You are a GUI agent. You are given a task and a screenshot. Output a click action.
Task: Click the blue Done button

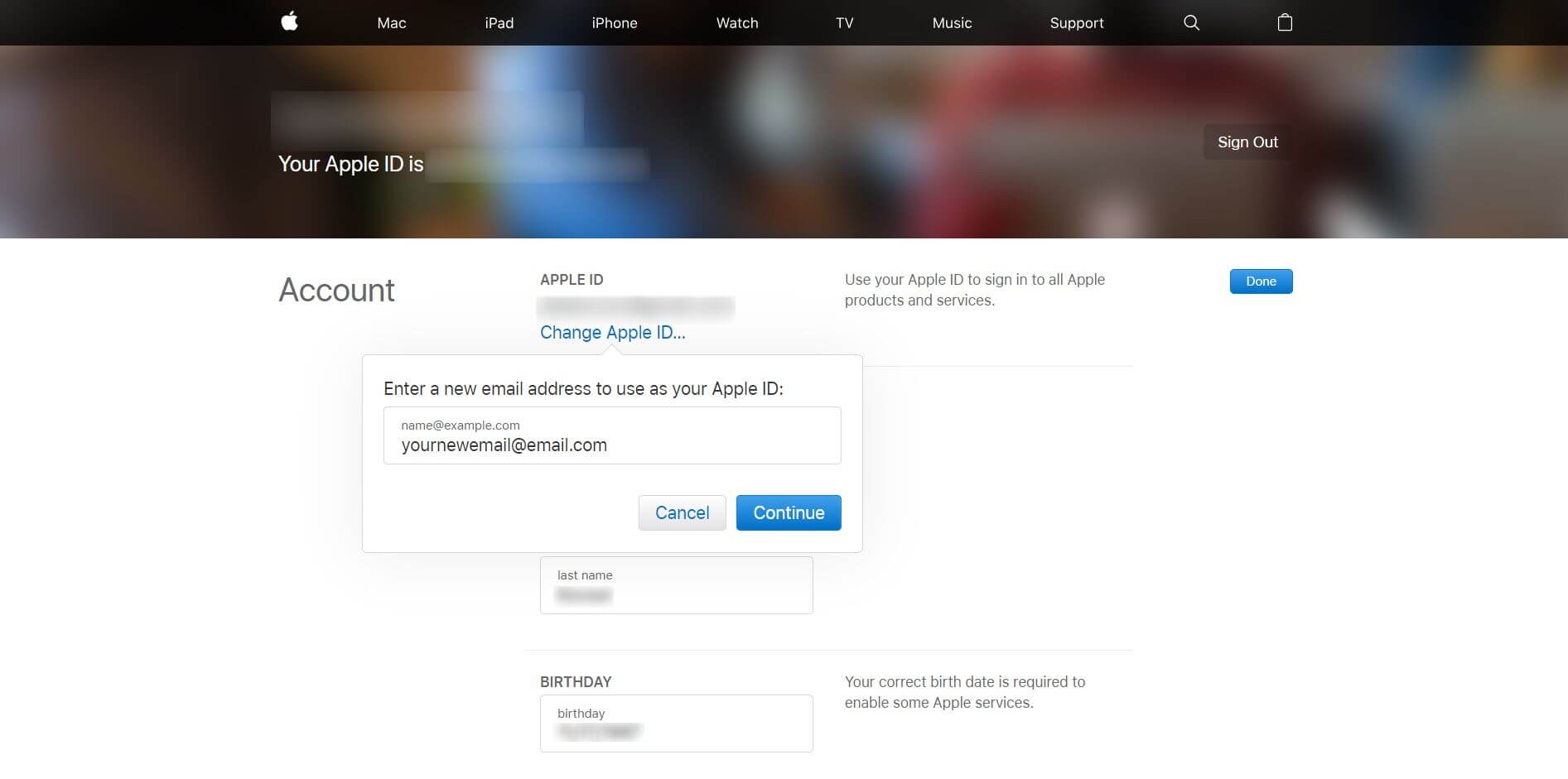coord(1261,281)
